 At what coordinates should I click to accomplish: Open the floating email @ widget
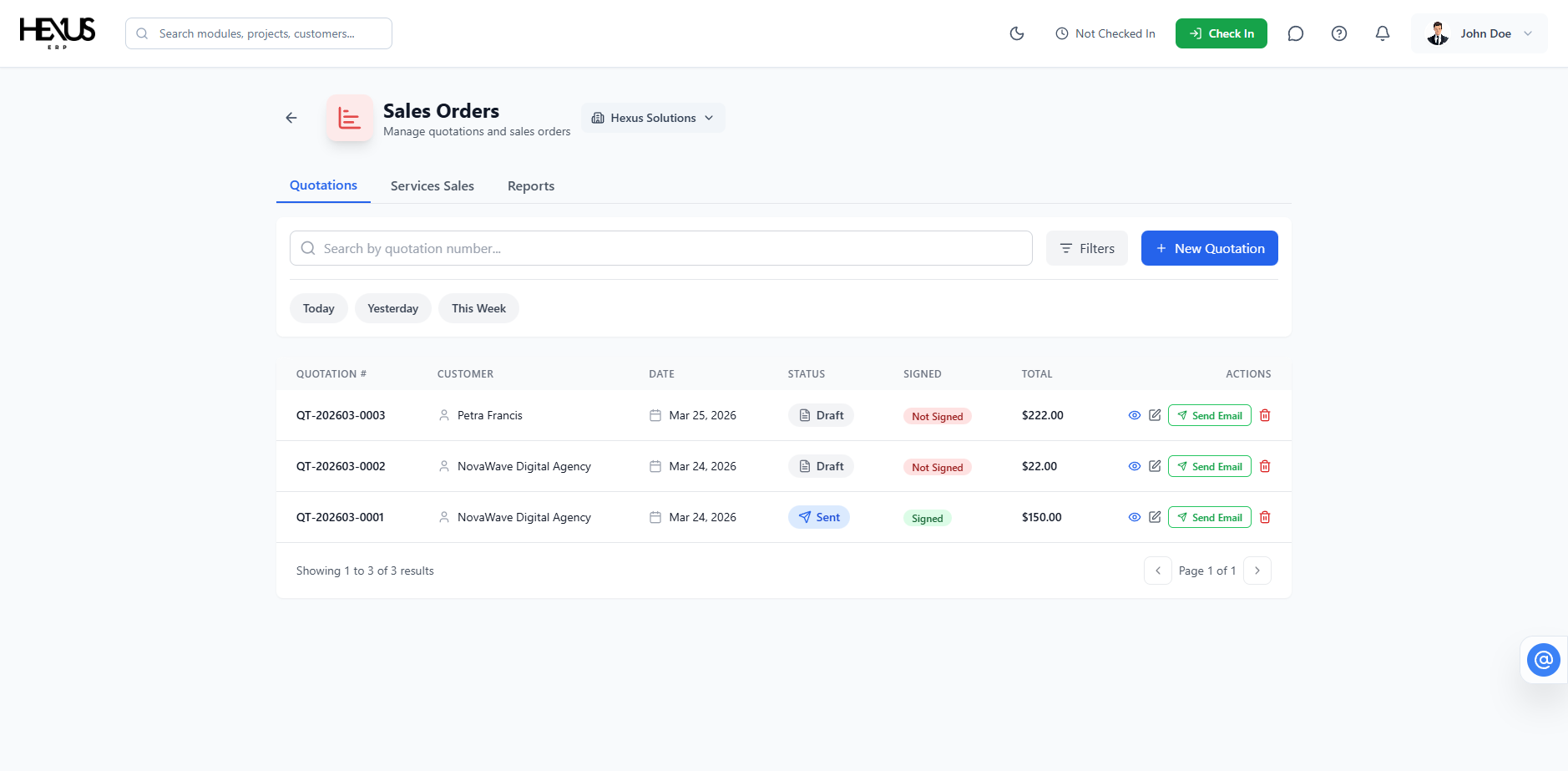coord(1544,660)
